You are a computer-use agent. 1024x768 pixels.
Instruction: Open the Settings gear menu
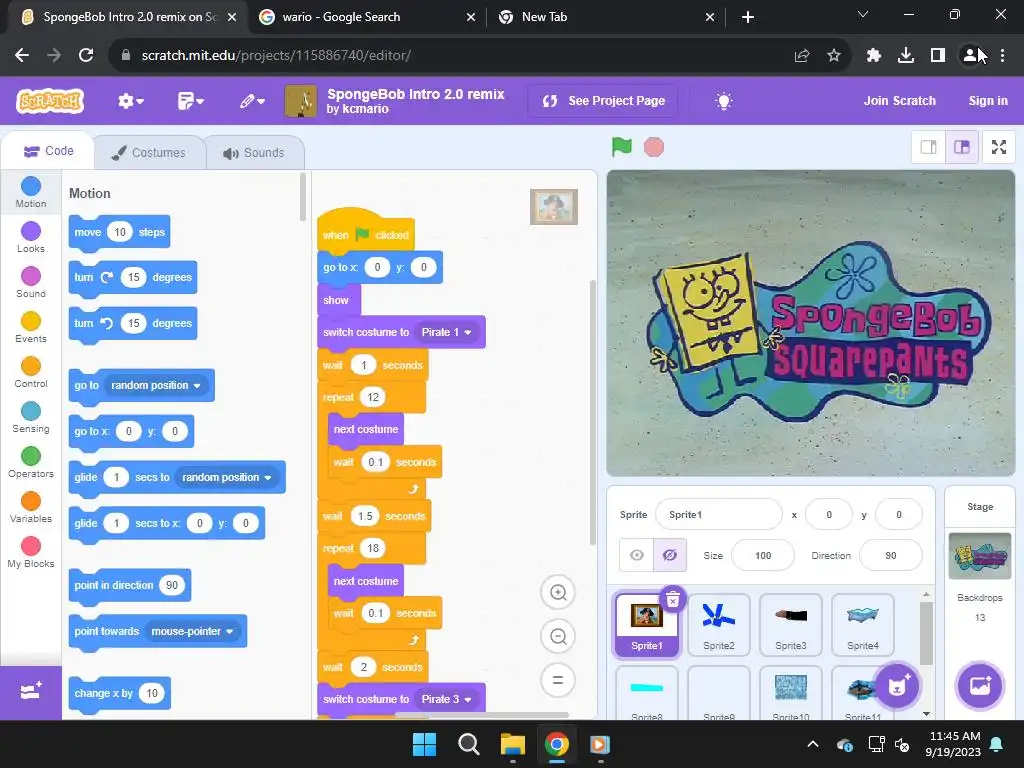tap(131, 101)
